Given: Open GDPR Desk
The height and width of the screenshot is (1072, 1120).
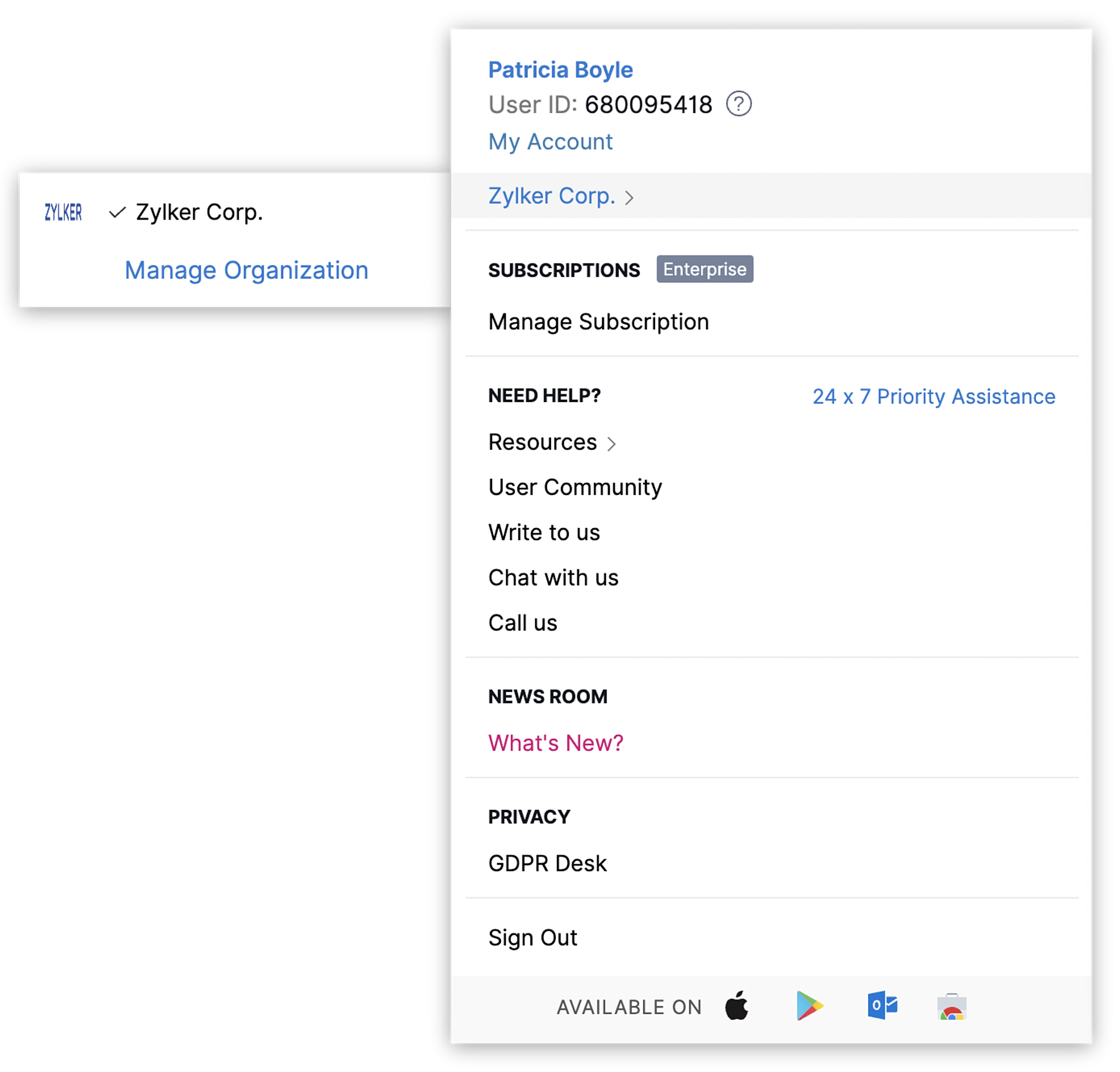Looking at the screenshot, I should [x=547, y=863].
